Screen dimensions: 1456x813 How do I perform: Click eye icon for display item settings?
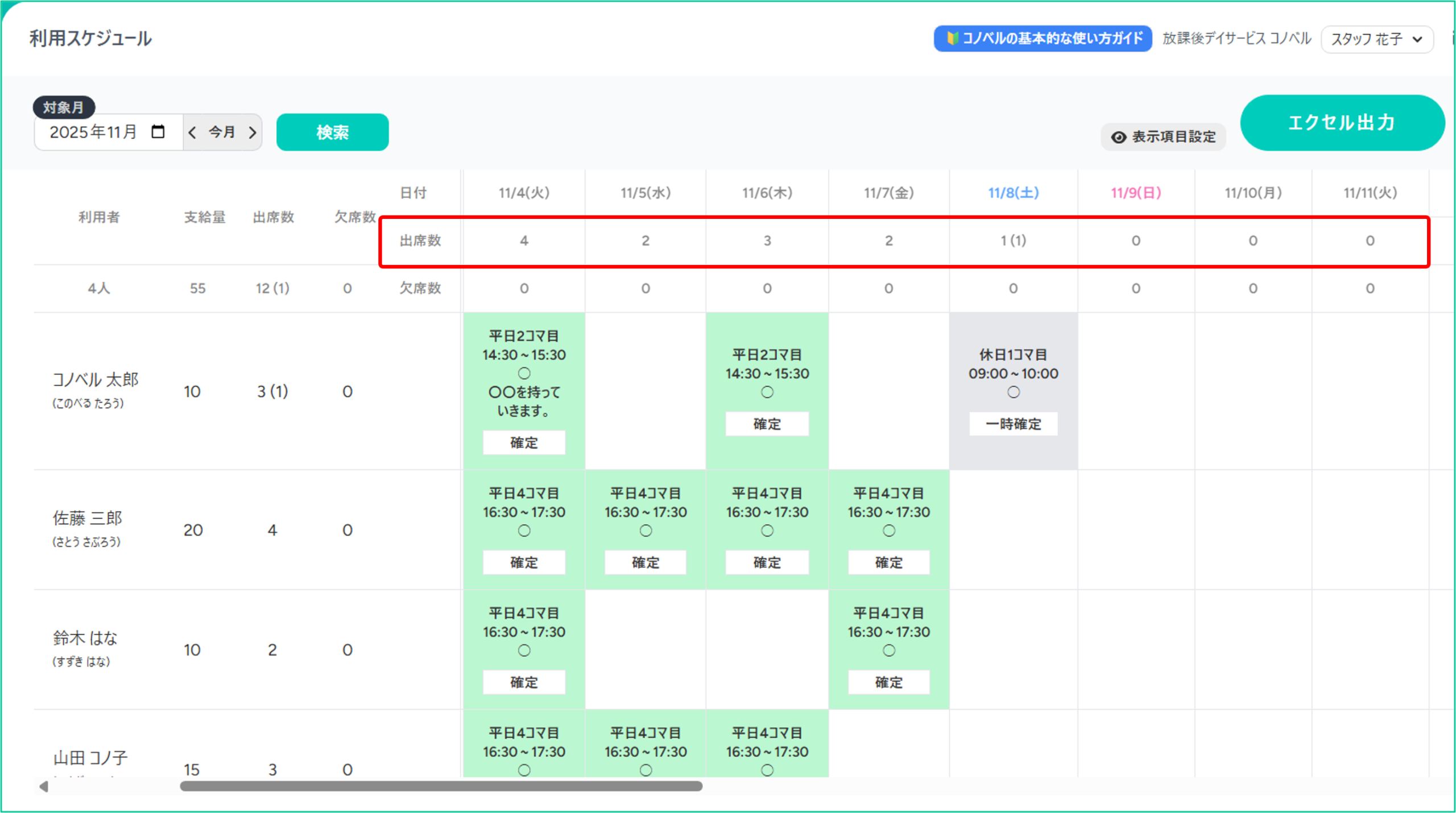[1118, 137]
